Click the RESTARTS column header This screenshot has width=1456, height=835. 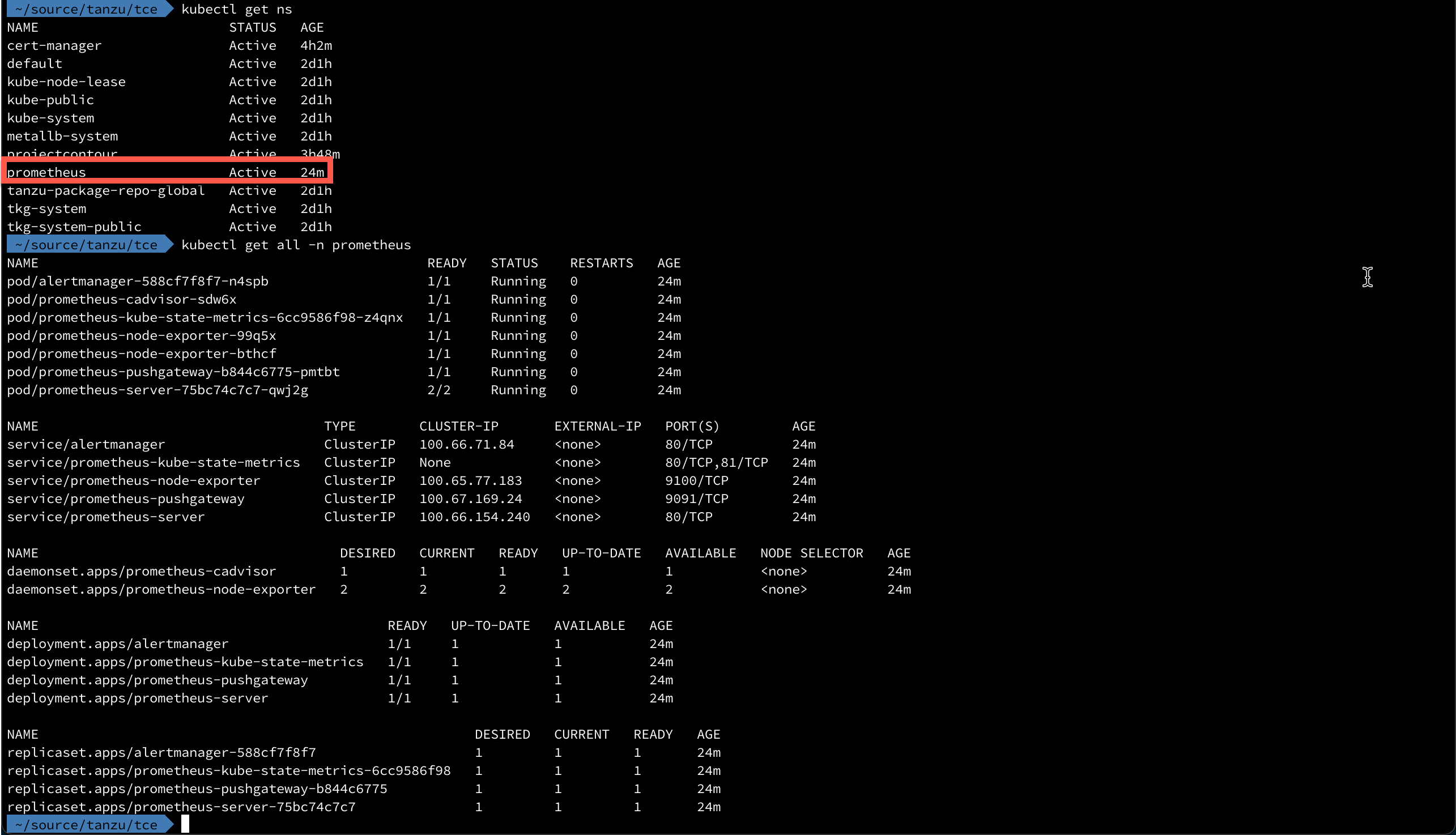click(602, 263)
